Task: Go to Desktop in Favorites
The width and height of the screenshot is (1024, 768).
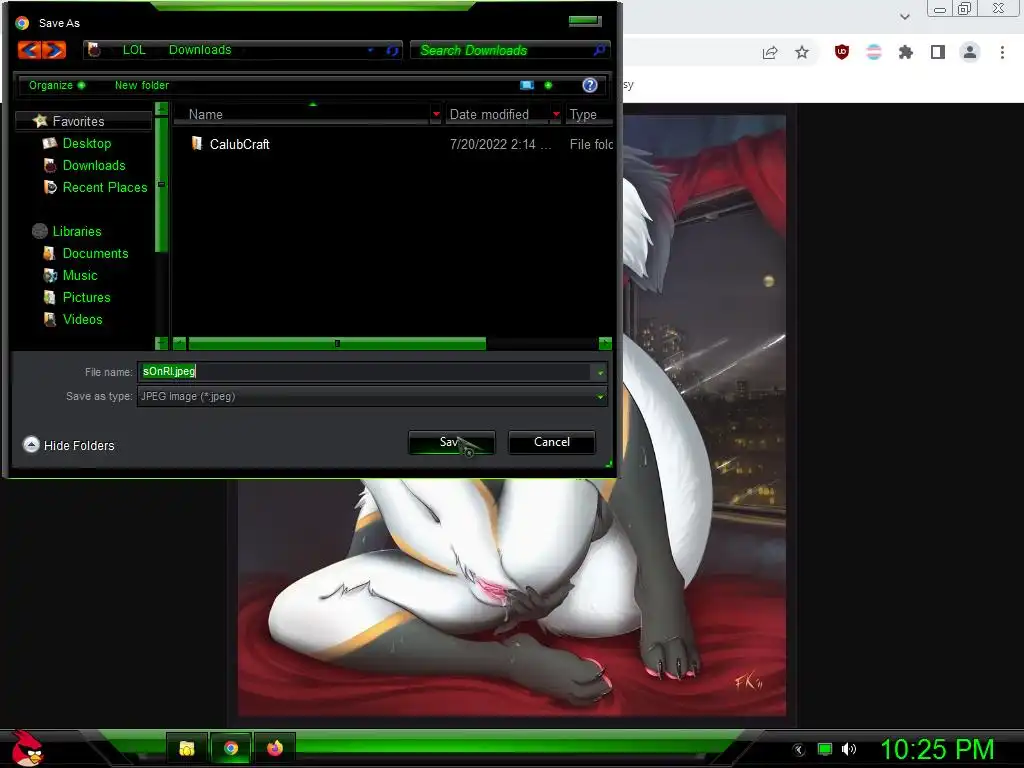Action: 87,144
